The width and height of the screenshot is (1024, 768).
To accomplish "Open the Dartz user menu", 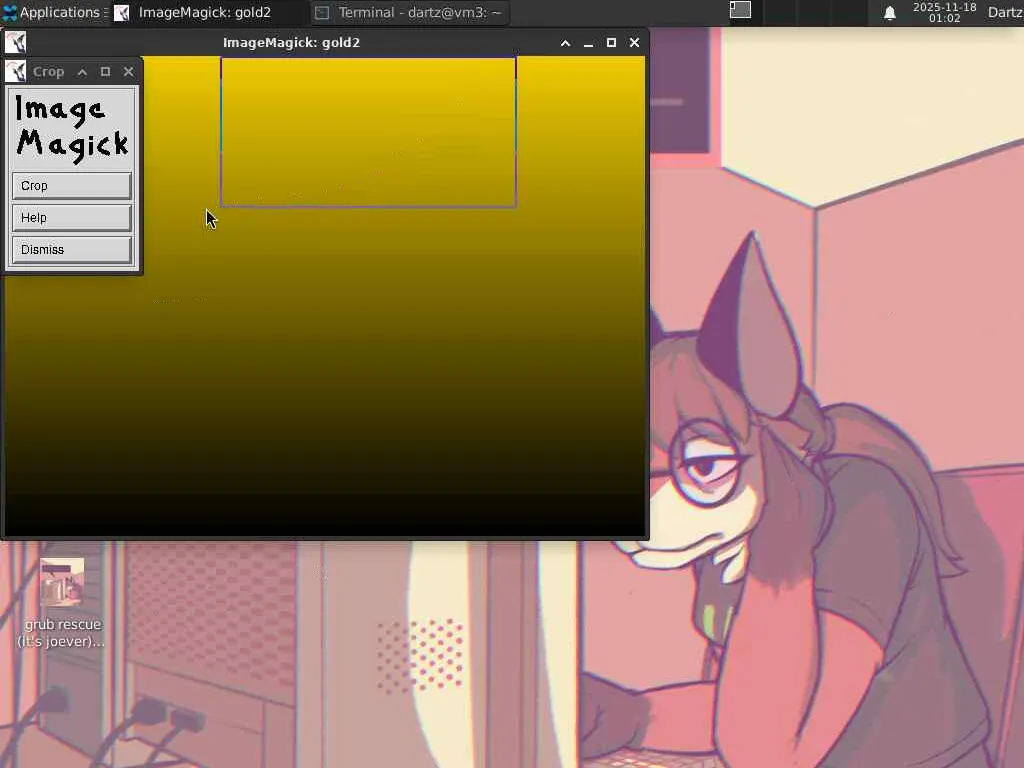I will pyautogui.click(x=1005, y=12).
